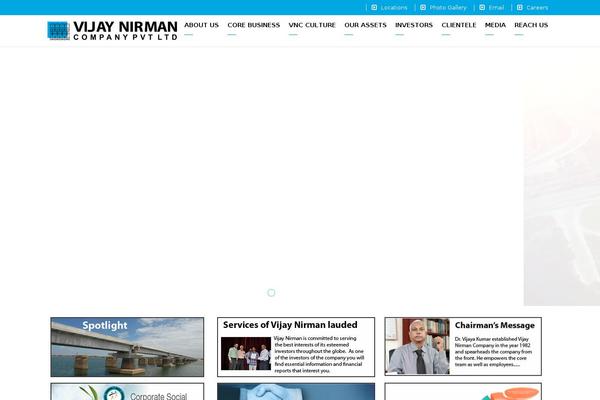
Task: Click the Spotlight heading text
Action: [105, 325]
